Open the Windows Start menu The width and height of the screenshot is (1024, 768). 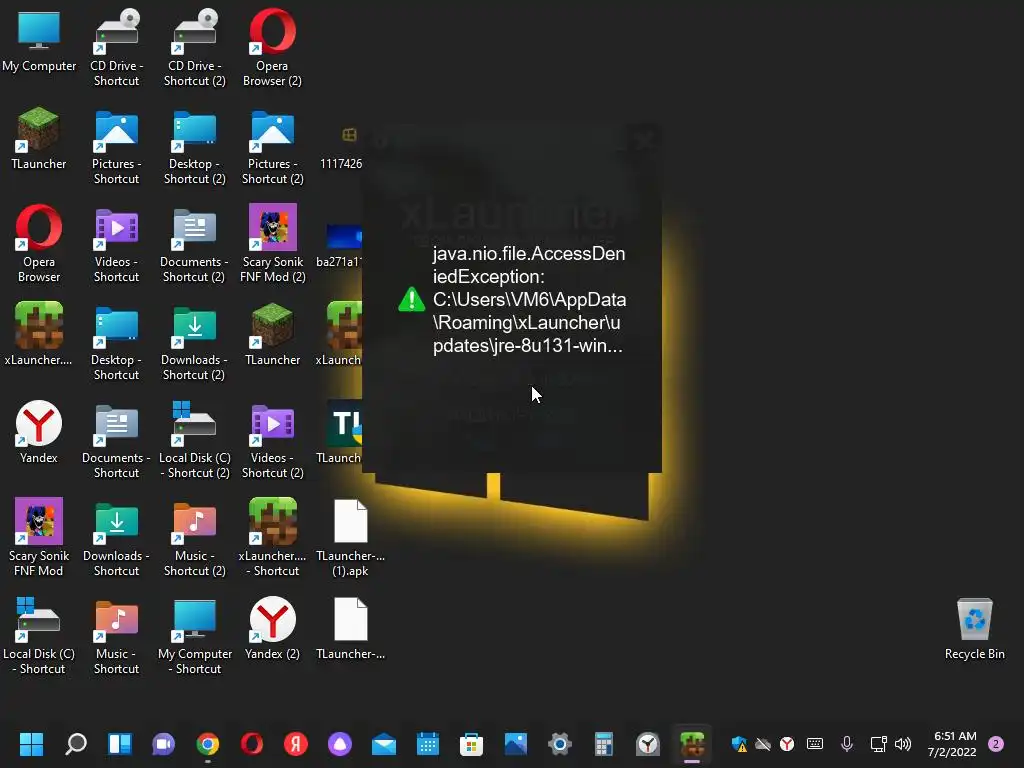(x=31, y=744)
